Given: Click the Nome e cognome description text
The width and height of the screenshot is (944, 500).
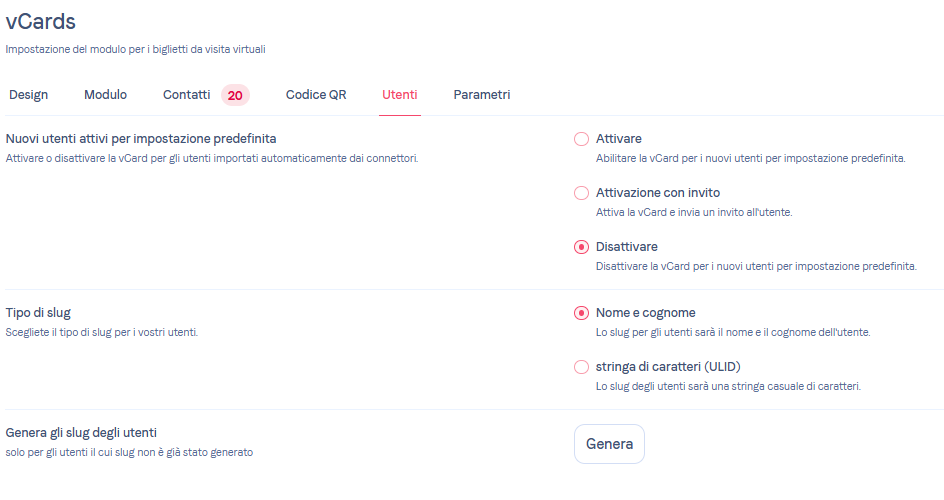Looking at the screenshot, I should [732, 332].
